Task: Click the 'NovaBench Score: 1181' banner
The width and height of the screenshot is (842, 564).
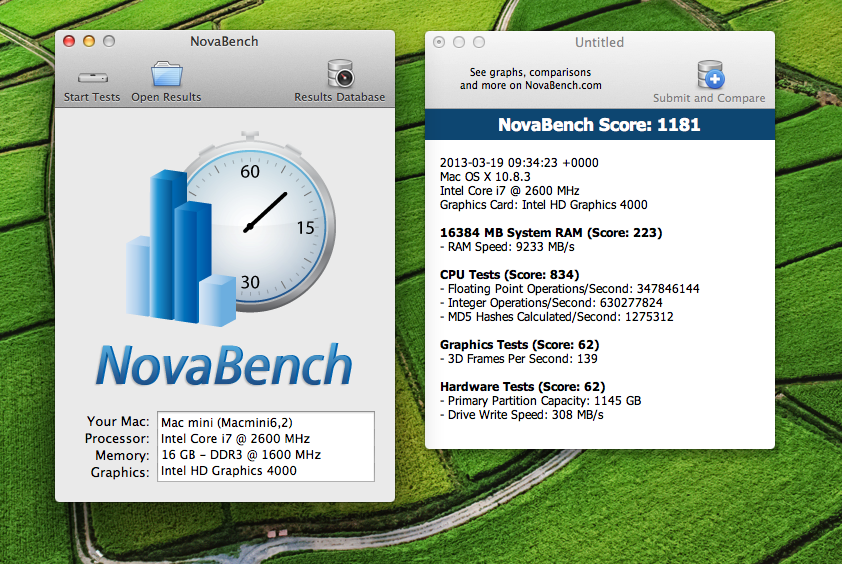Action: tap(599, 125)
